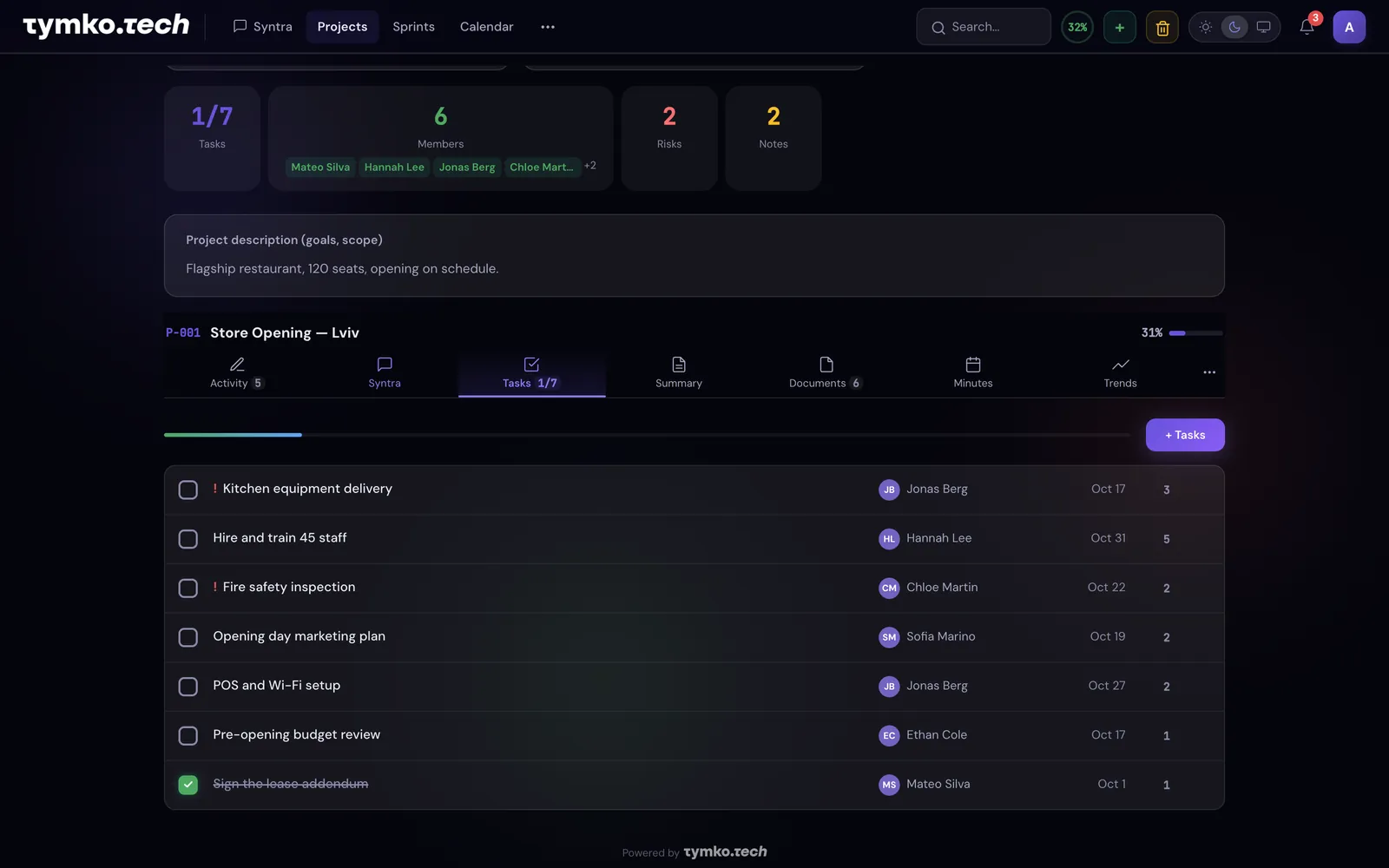Select dark theme moon icon

(x=1234, y=27)
